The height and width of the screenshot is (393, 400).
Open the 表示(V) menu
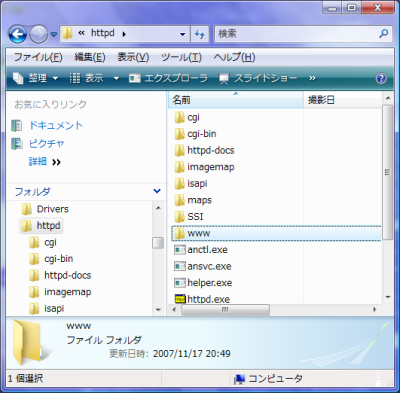pyautogui.click(x=133, y=57)
